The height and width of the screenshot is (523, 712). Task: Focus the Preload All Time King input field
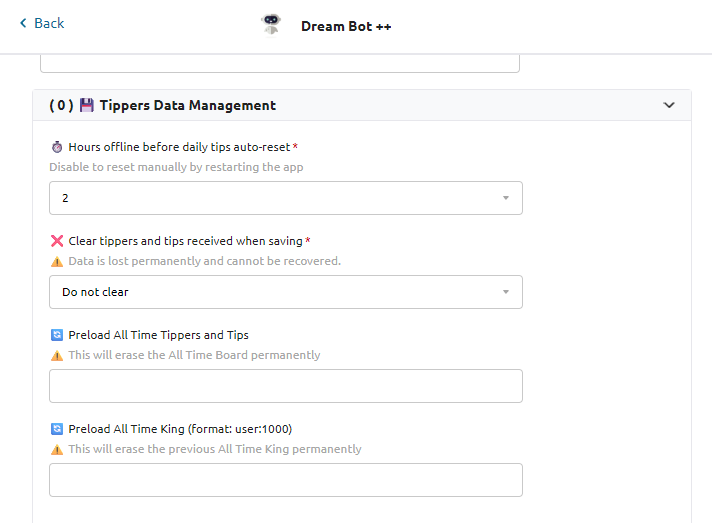[286, 480]
